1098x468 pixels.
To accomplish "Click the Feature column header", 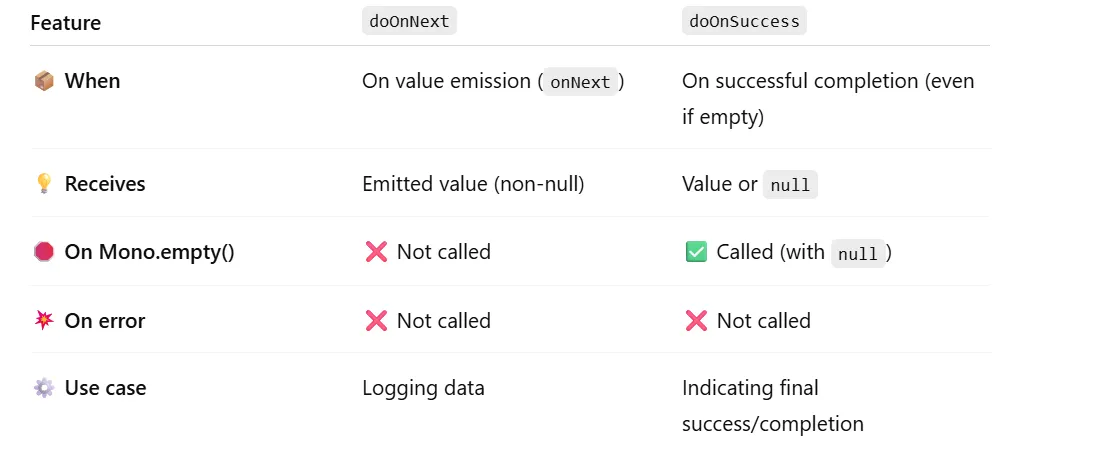I will (x=66, y=23).
